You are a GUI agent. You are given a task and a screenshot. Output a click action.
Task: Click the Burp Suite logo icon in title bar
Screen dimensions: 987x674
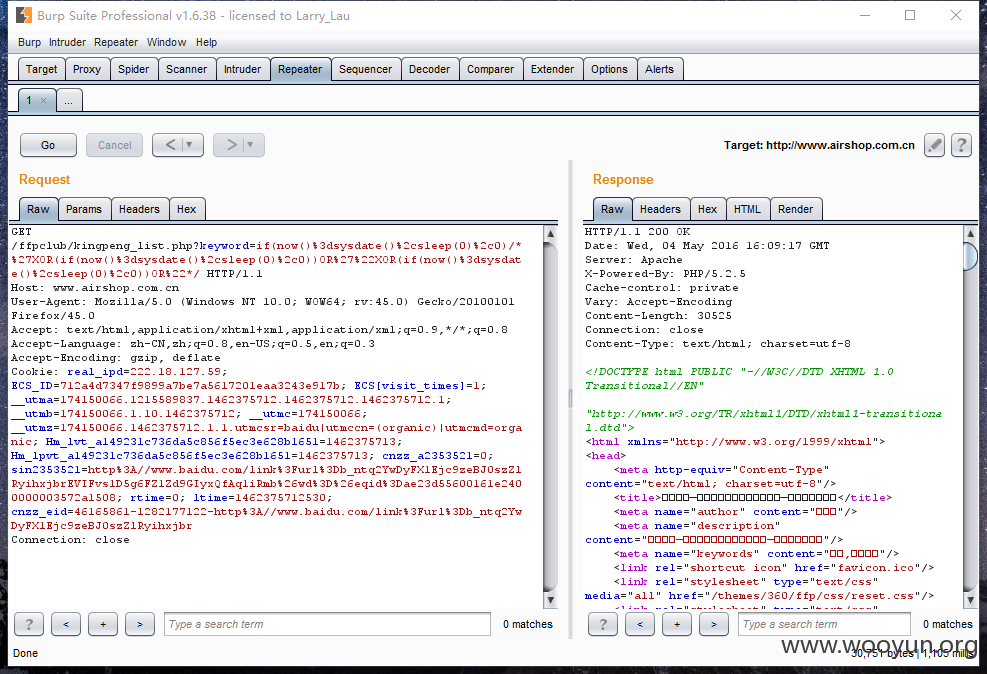tap(24, 15)
